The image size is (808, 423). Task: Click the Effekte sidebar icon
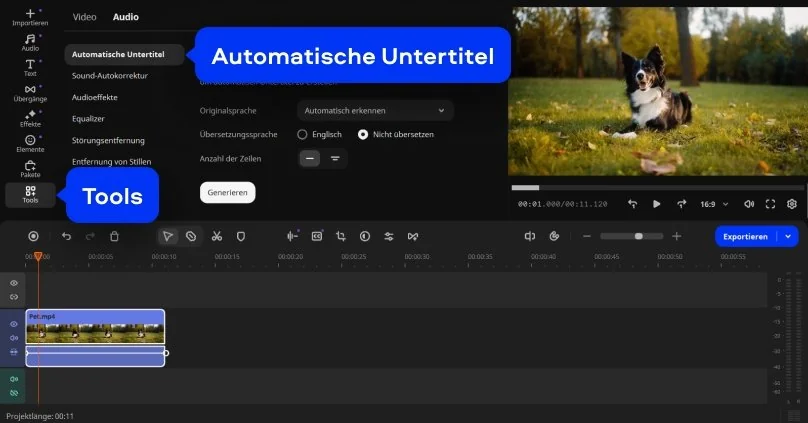[x=30, y=118]
